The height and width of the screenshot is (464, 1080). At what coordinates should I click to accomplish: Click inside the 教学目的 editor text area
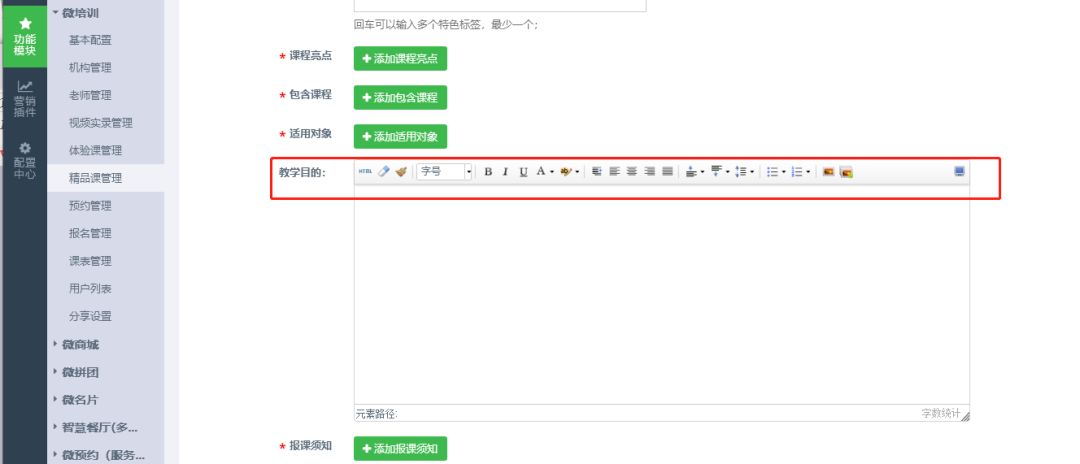661,295
